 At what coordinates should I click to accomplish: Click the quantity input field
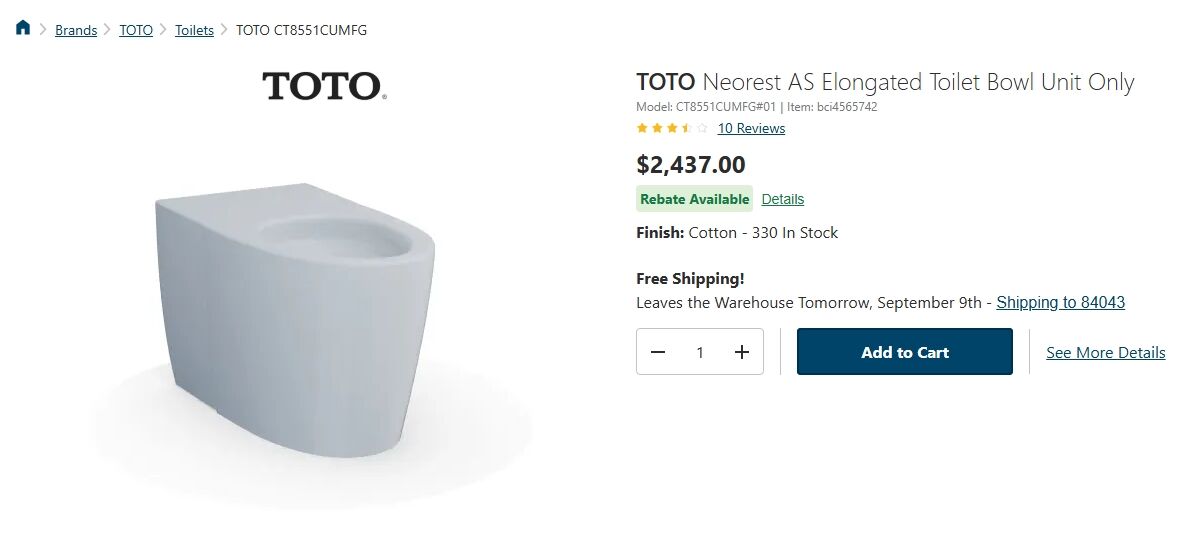tap(700, 352)
